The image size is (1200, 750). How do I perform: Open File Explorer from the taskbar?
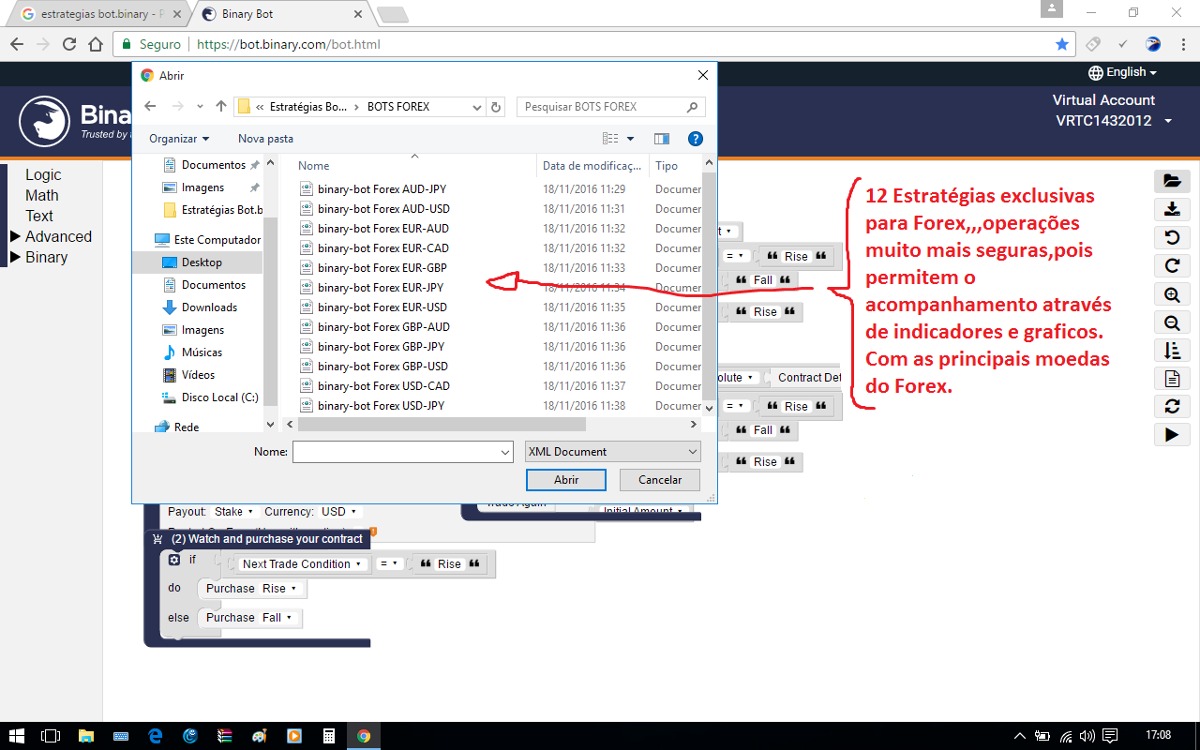86,736
